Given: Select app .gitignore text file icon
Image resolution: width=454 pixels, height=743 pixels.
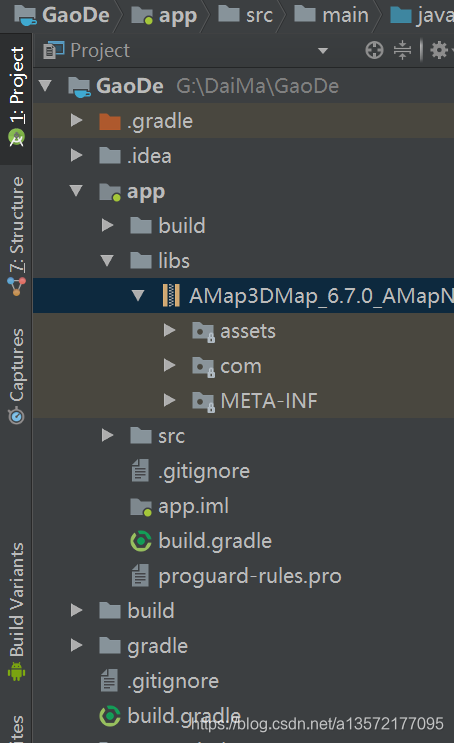Looking at the screenshot, I should 140,471.
